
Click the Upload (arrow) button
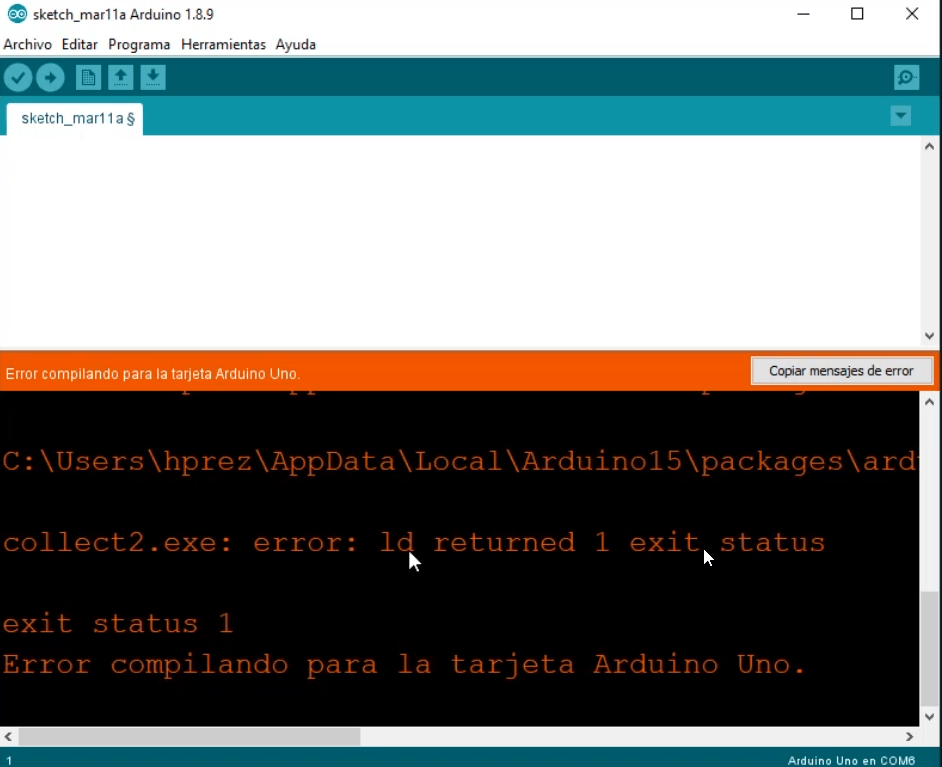[x=50, y=77]
